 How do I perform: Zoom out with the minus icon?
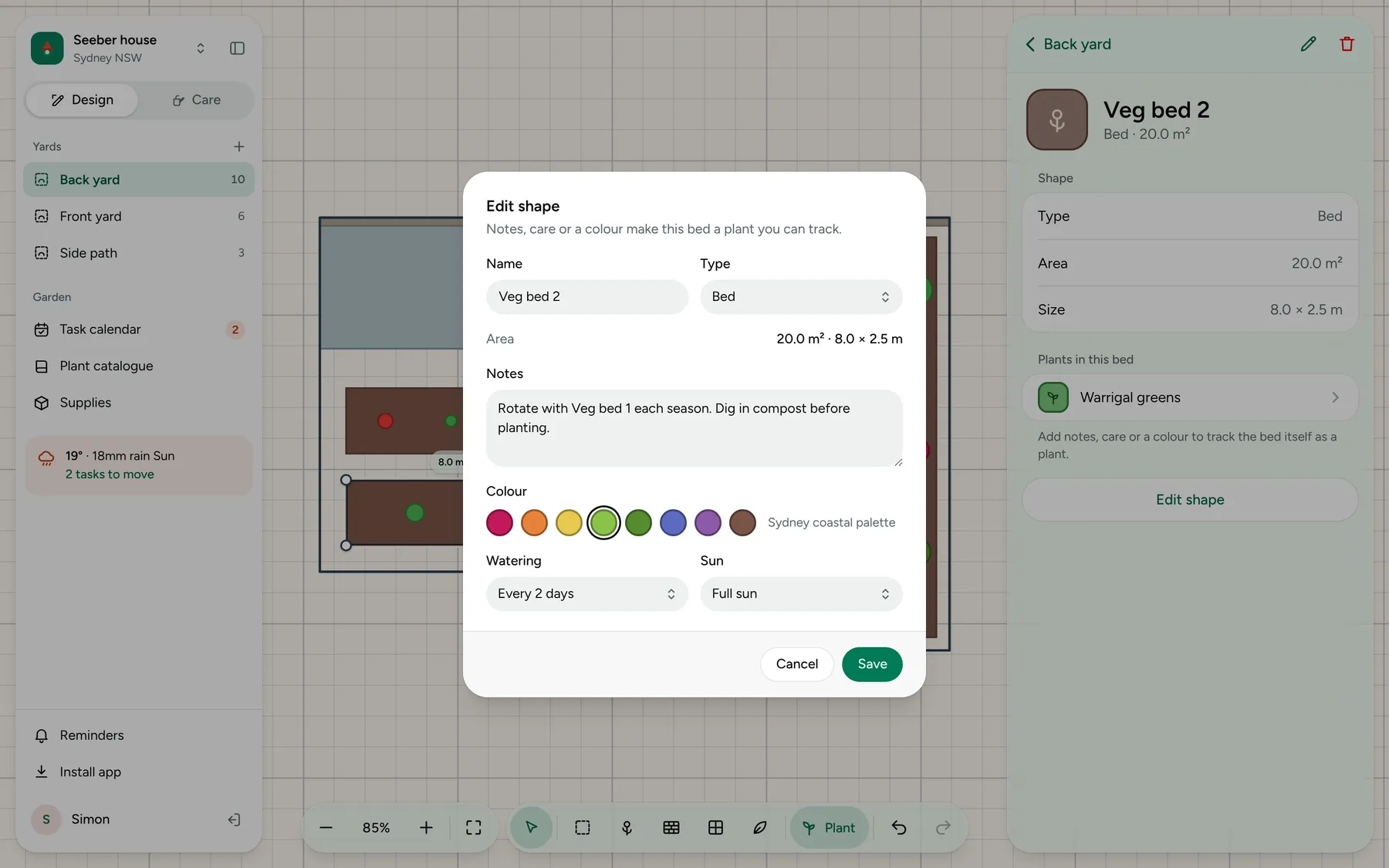(326, 827)
